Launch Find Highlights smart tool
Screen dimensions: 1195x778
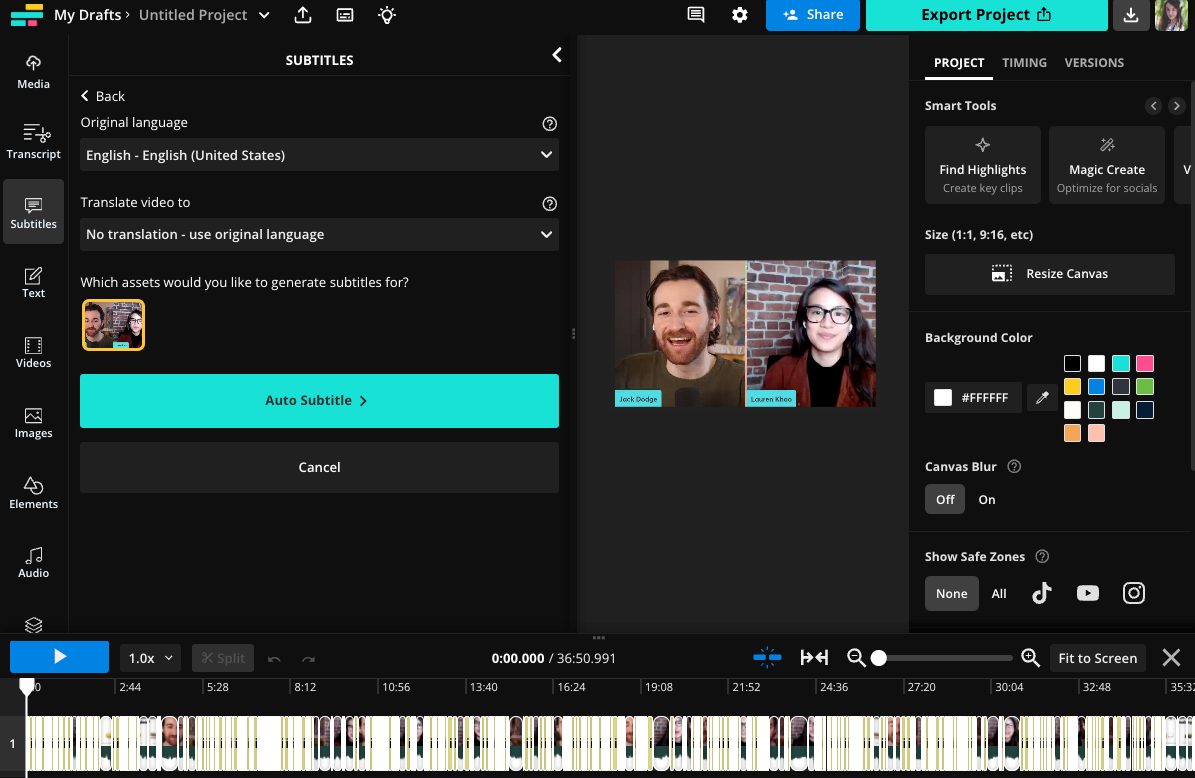tap(982, 164)
